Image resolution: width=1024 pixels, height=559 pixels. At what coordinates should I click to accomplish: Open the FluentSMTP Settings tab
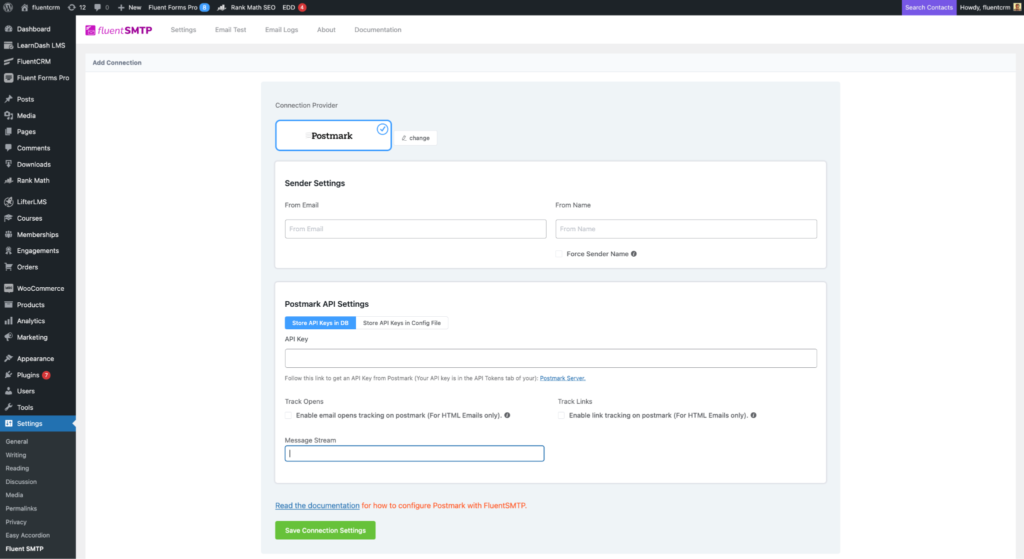coord(184,30)
